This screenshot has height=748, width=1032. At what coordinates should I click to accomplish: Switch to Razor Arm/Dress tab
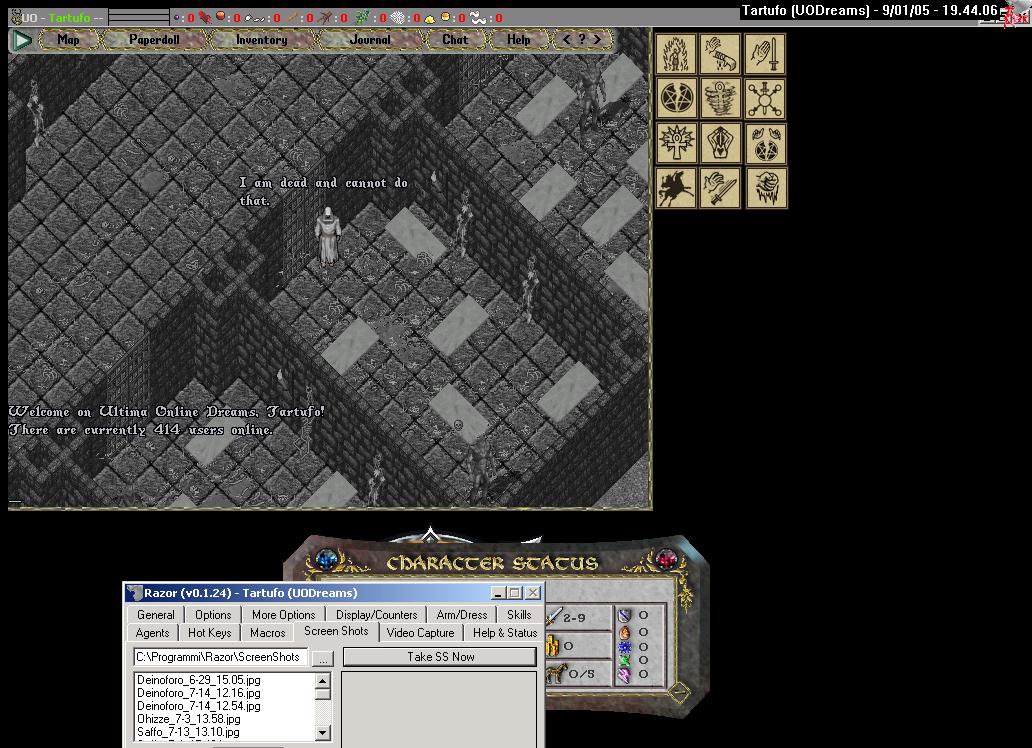tap(462, 614)
